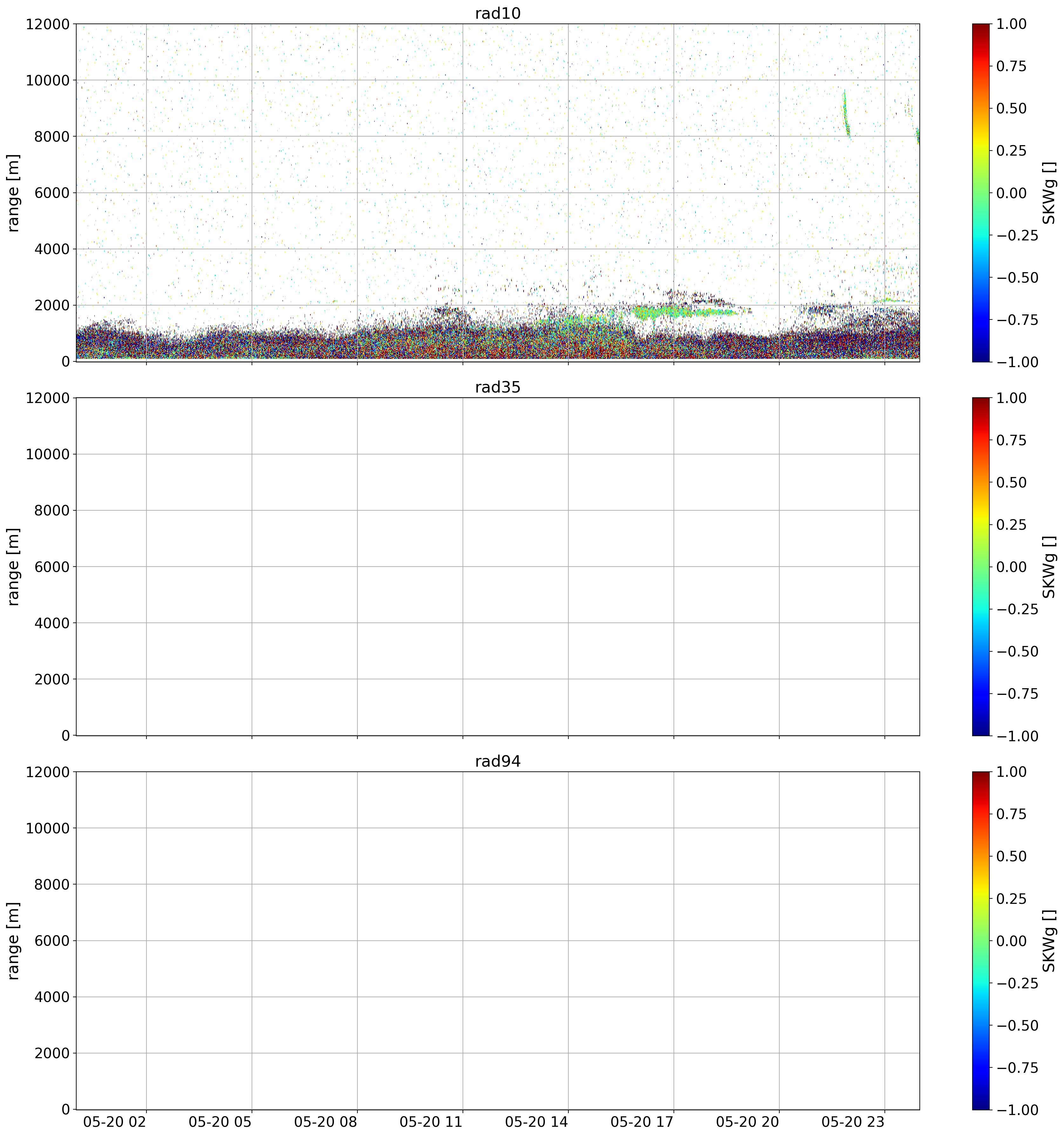Click the rad10 panel's "range [m]" axis label
The height and width of the screenshot is (1136, 1064).
point(13,192)
